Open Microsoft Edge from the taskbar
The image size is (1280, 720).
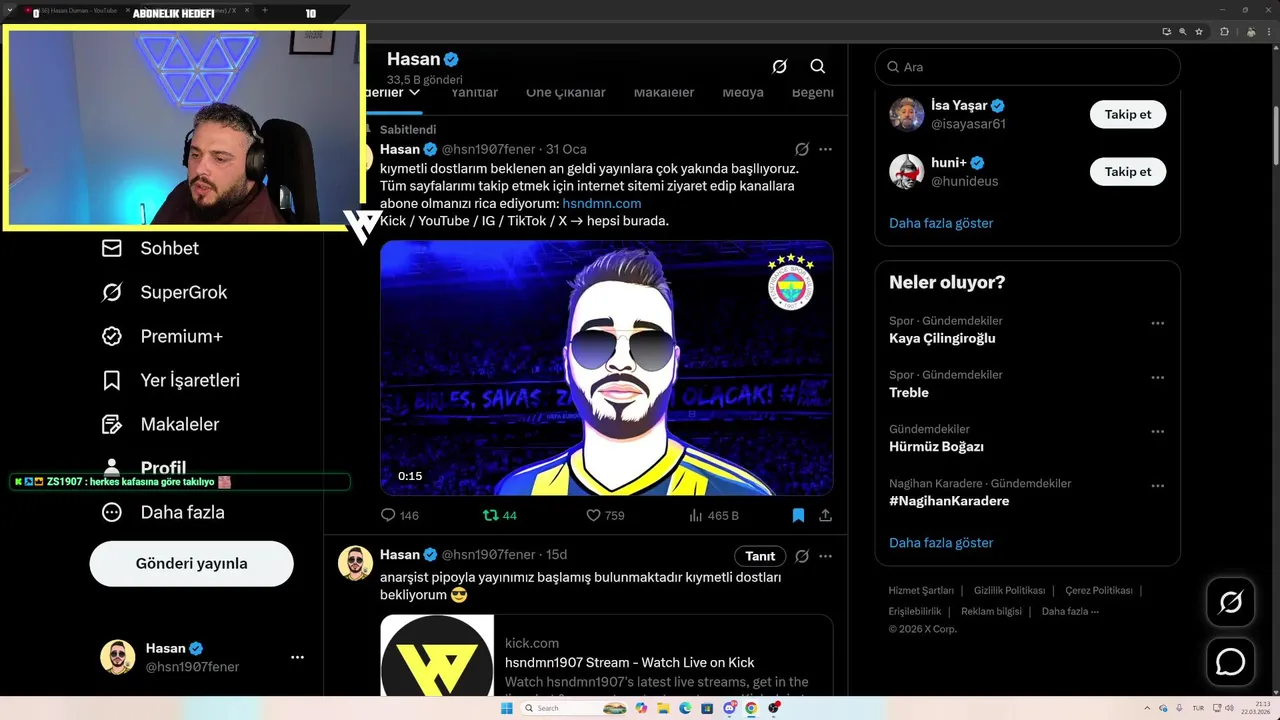point(685,708)
